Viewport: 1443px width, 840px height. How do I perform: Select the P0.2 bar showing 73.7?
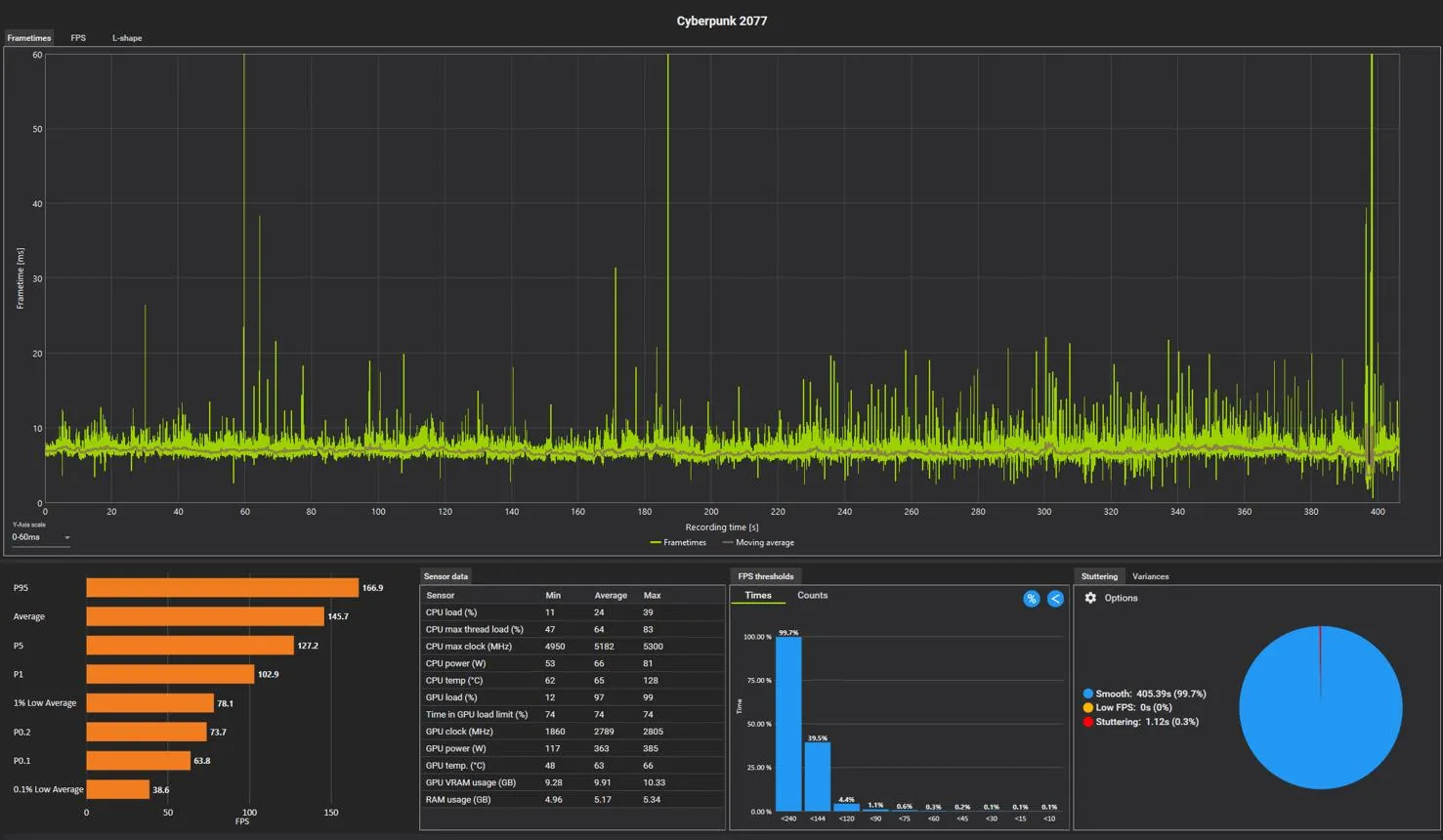147,732
